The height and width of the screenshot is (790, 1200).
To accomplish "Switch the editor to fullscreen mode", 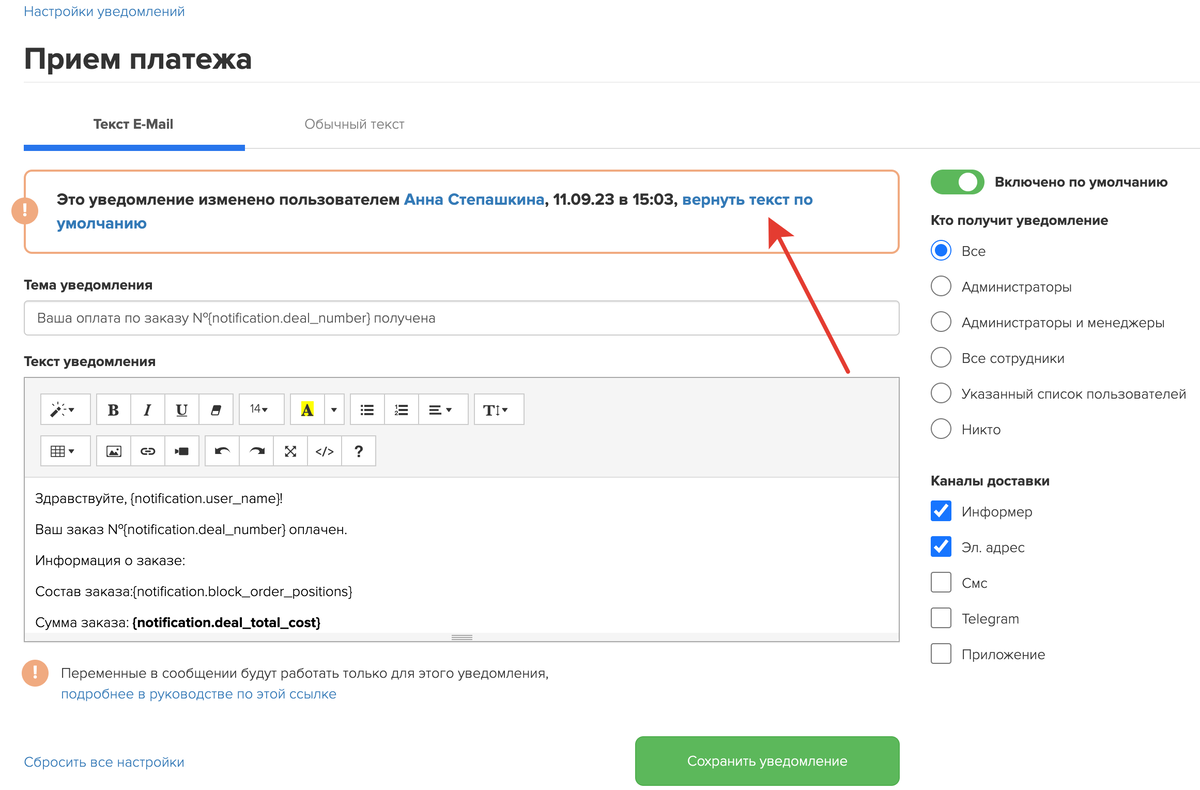I will [x=290, y=451].
